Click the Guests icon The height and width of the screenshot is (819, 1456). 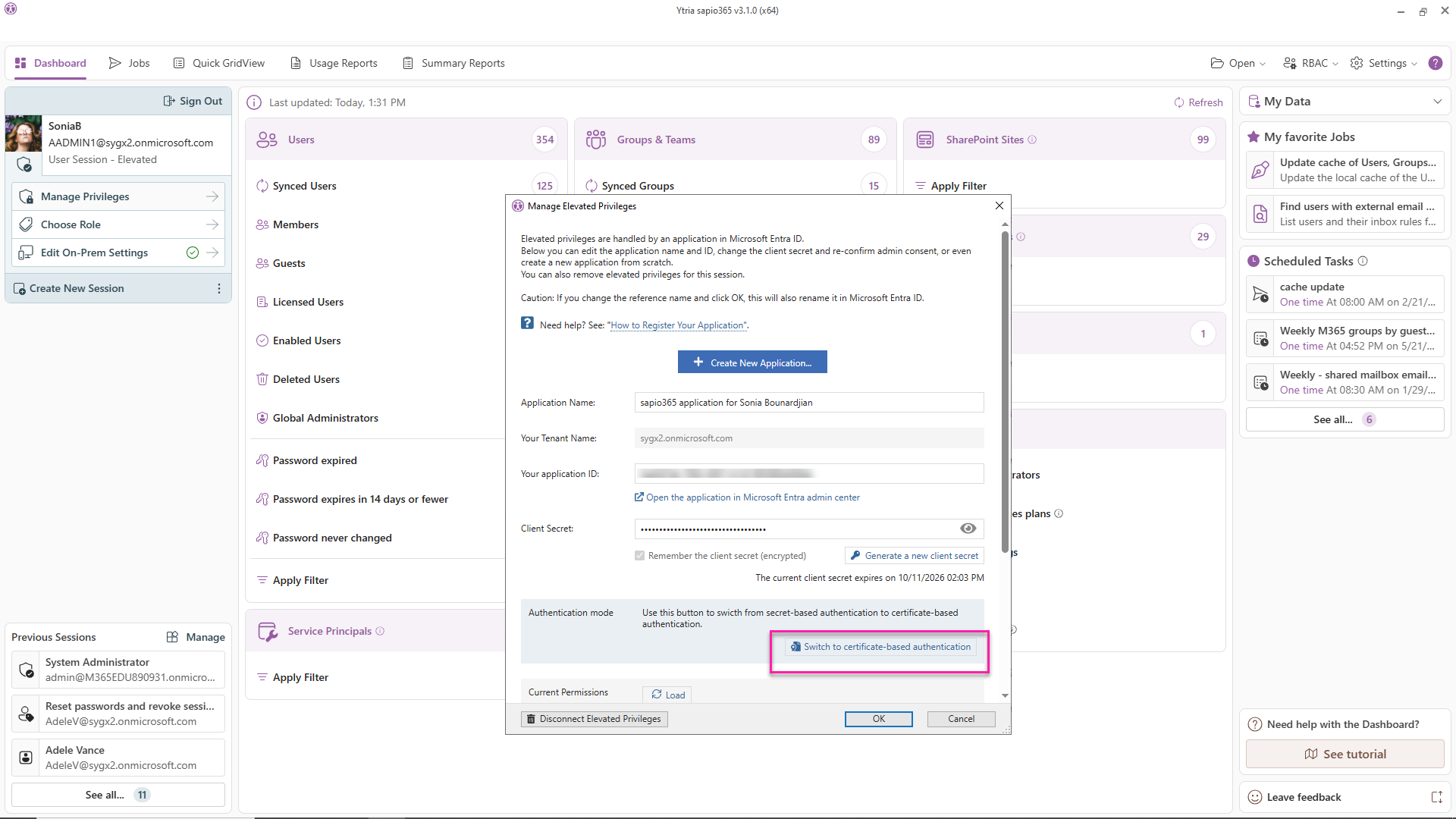262,263
